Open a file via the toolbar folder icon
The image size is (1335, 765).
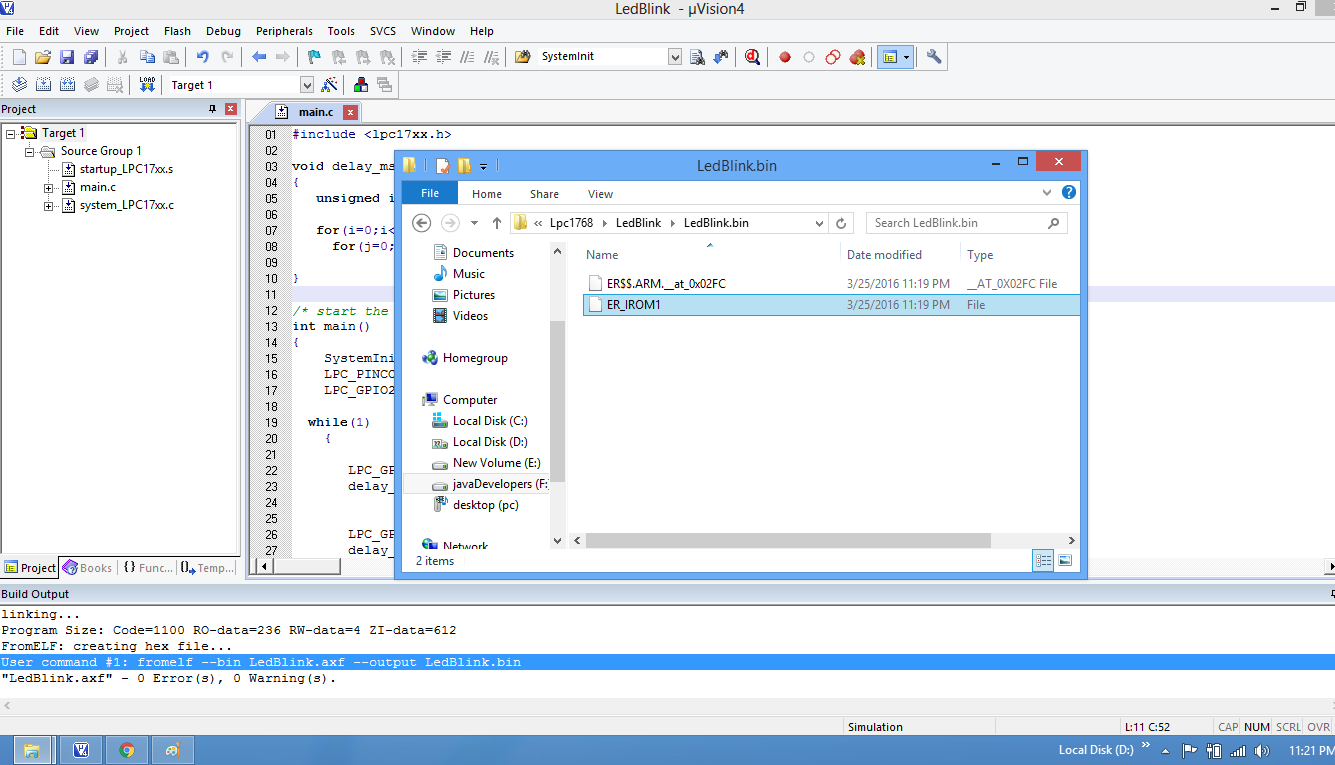43,57
